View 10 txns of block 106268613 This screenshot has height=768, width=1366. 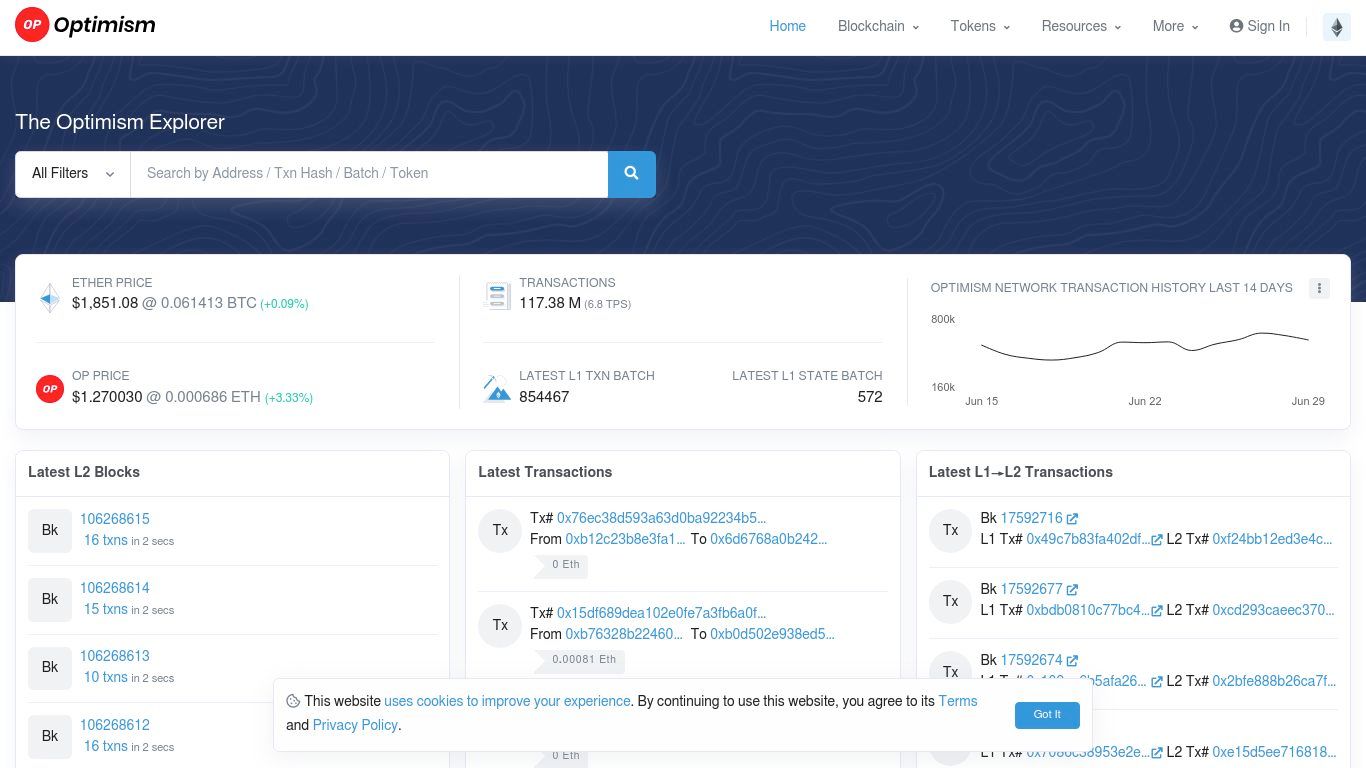pos(105,678)
